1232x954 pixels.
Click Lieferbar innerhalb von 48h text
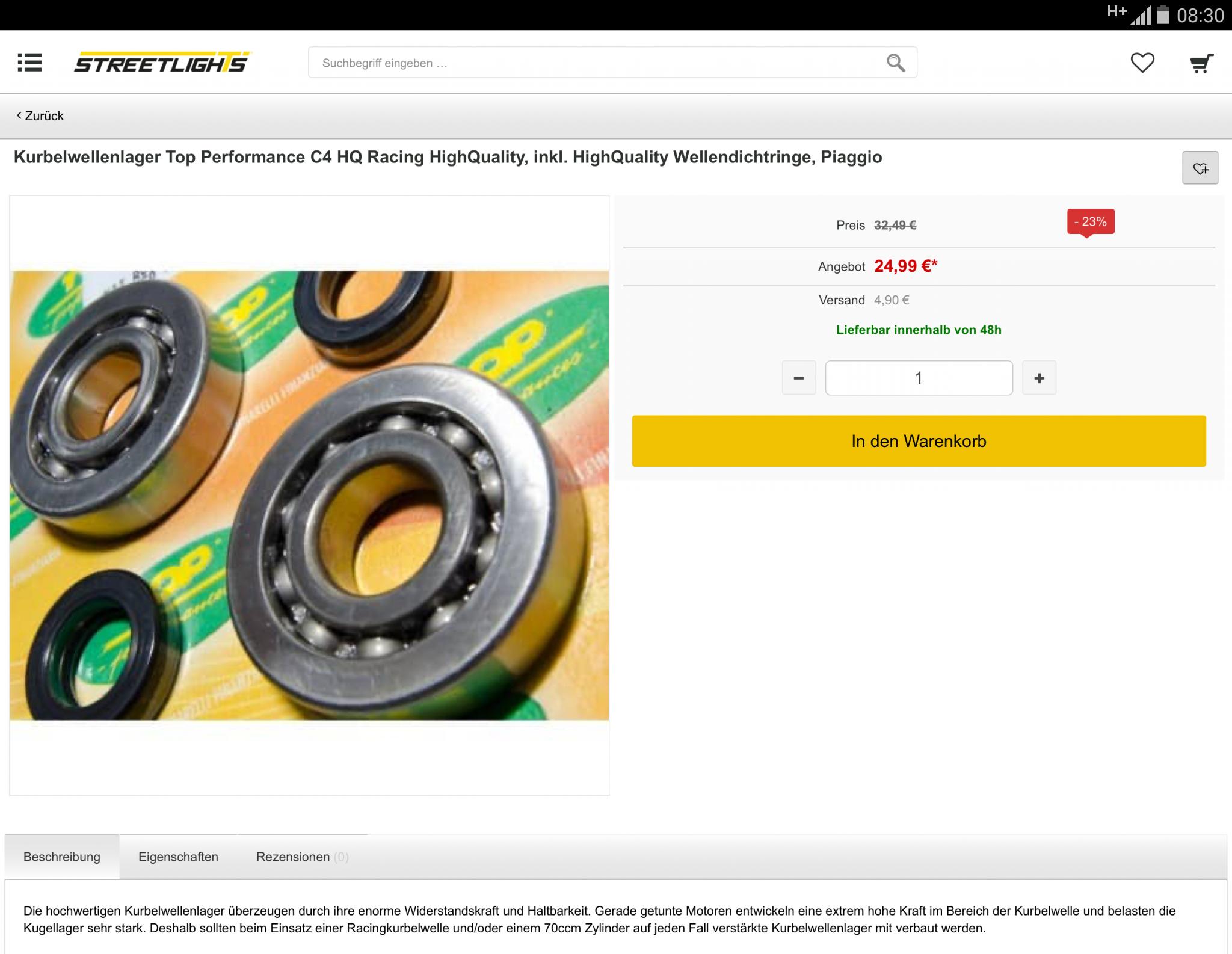(919, 330)
